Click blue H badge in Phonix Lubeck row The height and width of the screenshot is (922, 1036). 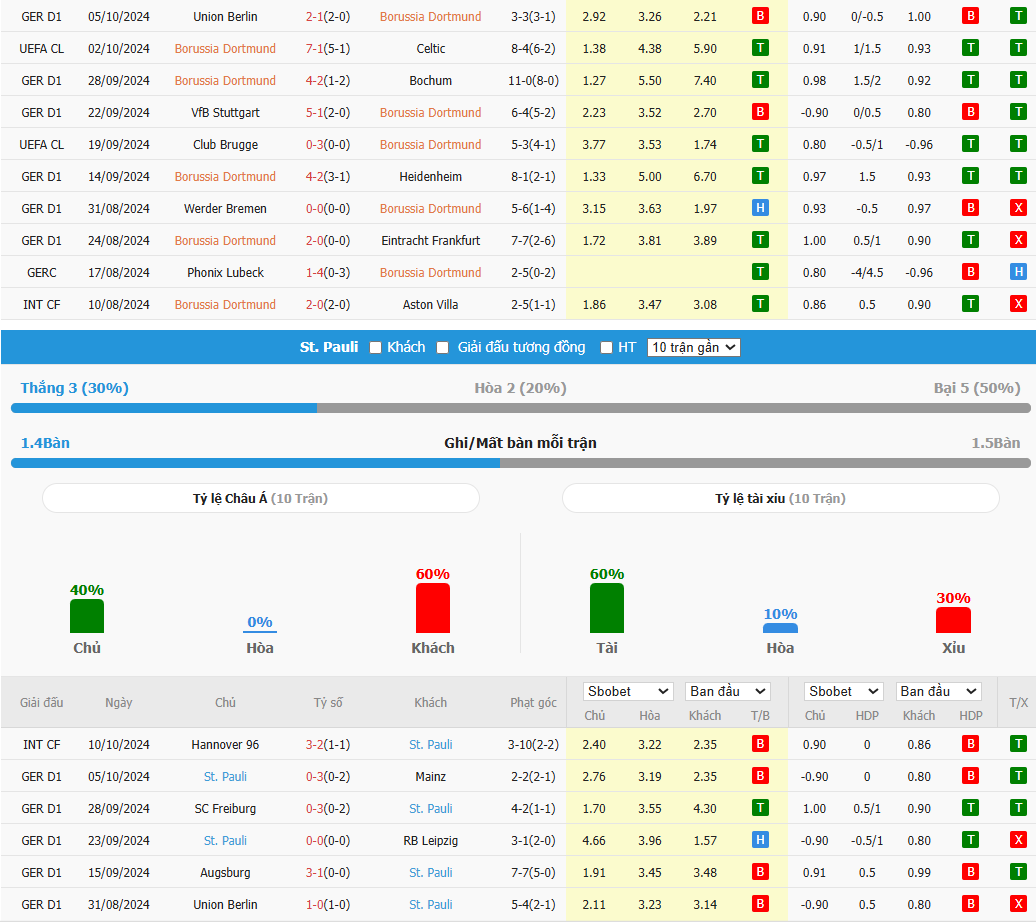[1018, 272]
